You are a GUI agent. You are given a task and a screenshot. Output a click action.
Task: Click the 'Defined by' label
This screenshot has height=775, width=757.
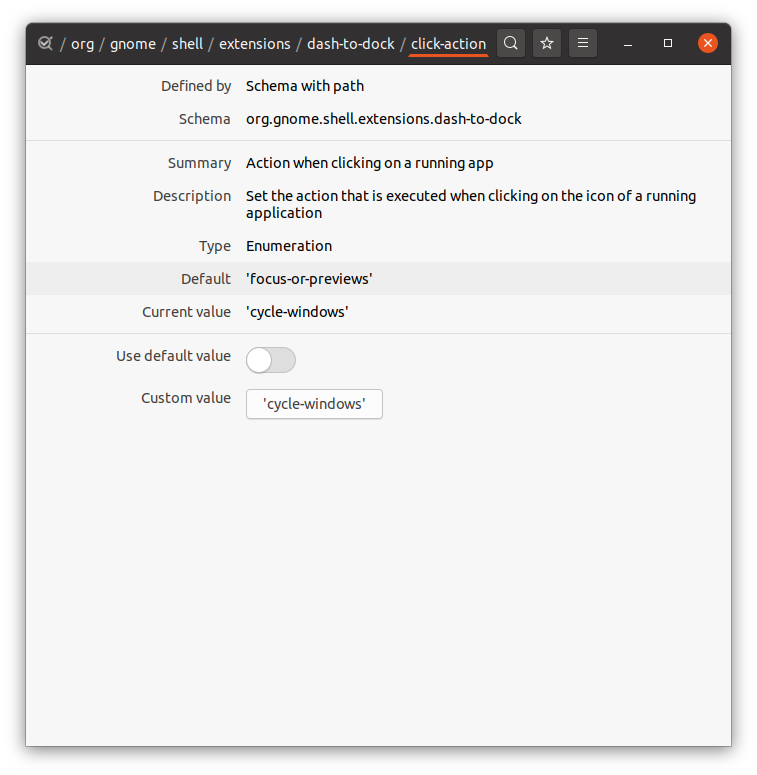click(196, 86)
